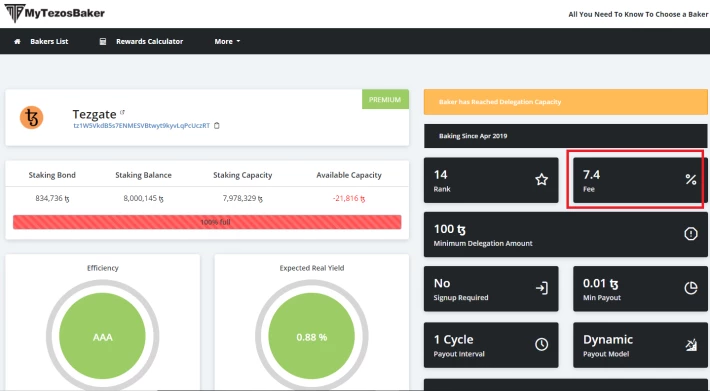Click the Baker has Reached Delegation Capacity banner
710x391 pixels.
[566, 102]
